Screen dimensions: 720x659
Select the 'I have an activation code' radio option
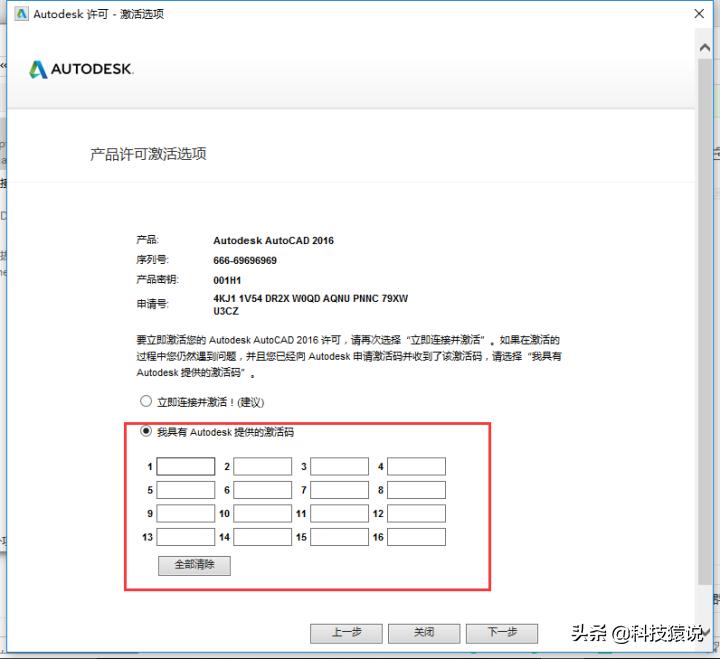point(146,431)
